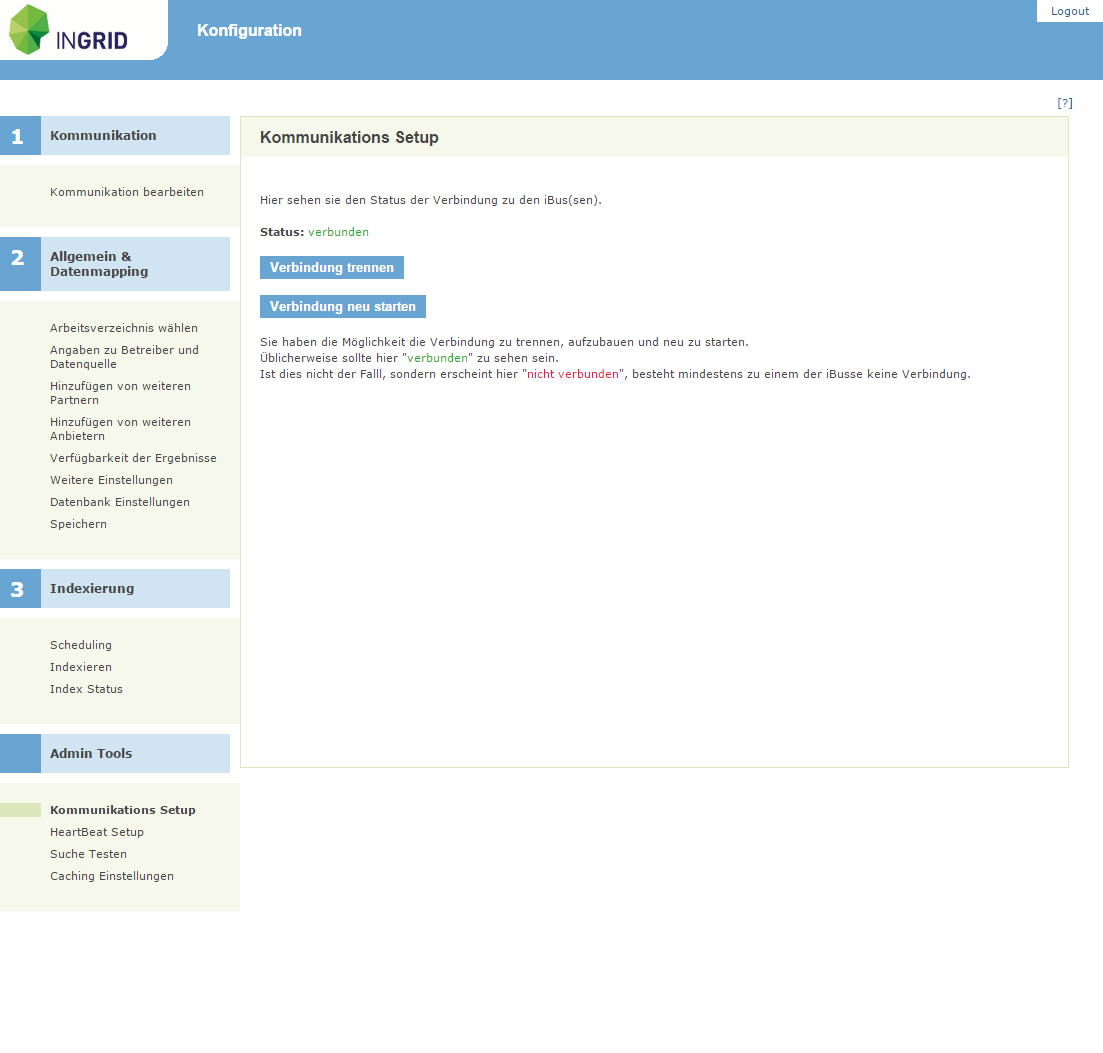This screenshot has width=1103, height=1053.
Task: Open the Scheduling page
Action: (x=81, y=644)
